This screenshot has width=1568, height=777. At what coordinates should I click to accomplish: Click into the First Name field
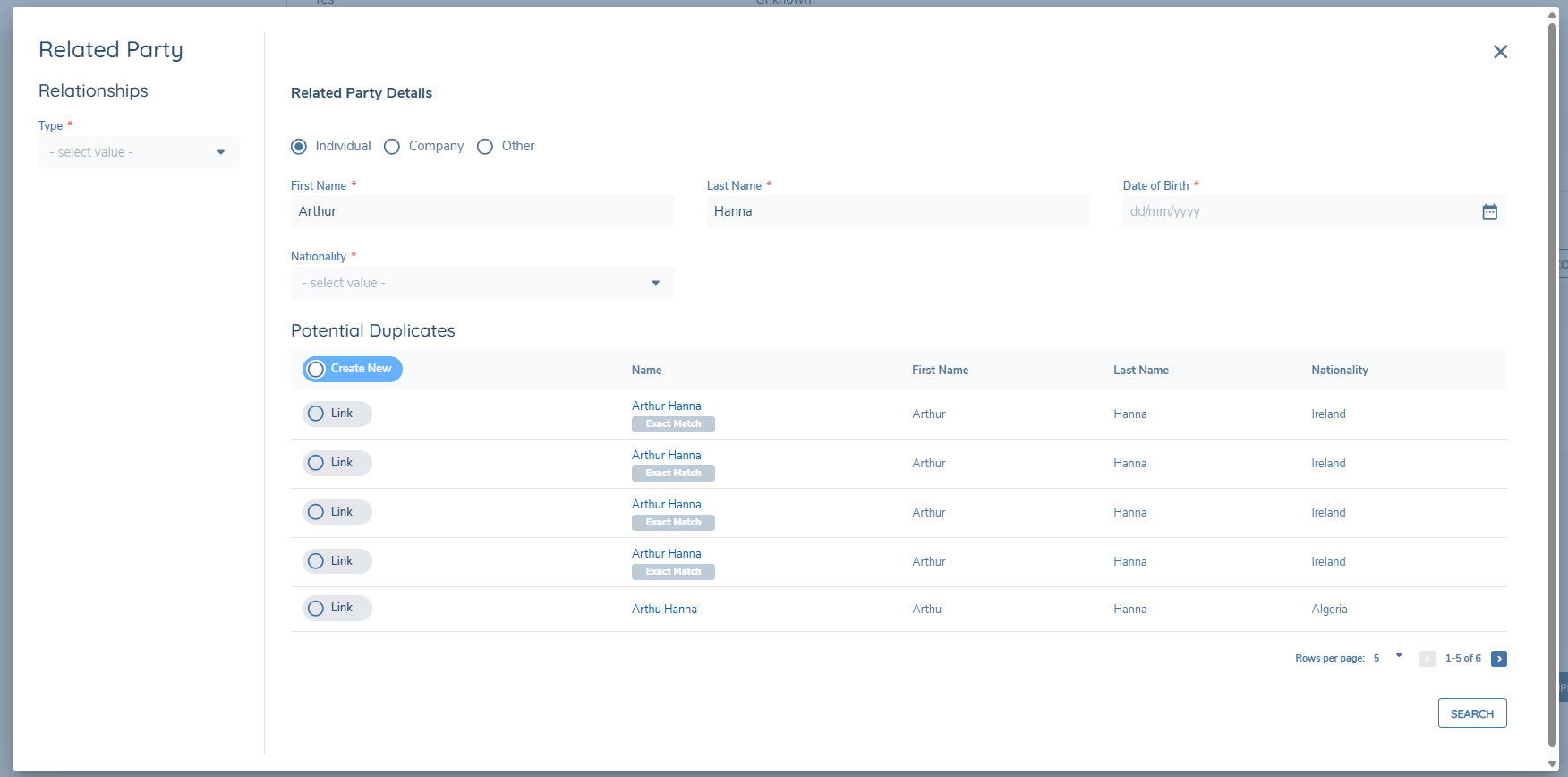[x=481, y=212]
